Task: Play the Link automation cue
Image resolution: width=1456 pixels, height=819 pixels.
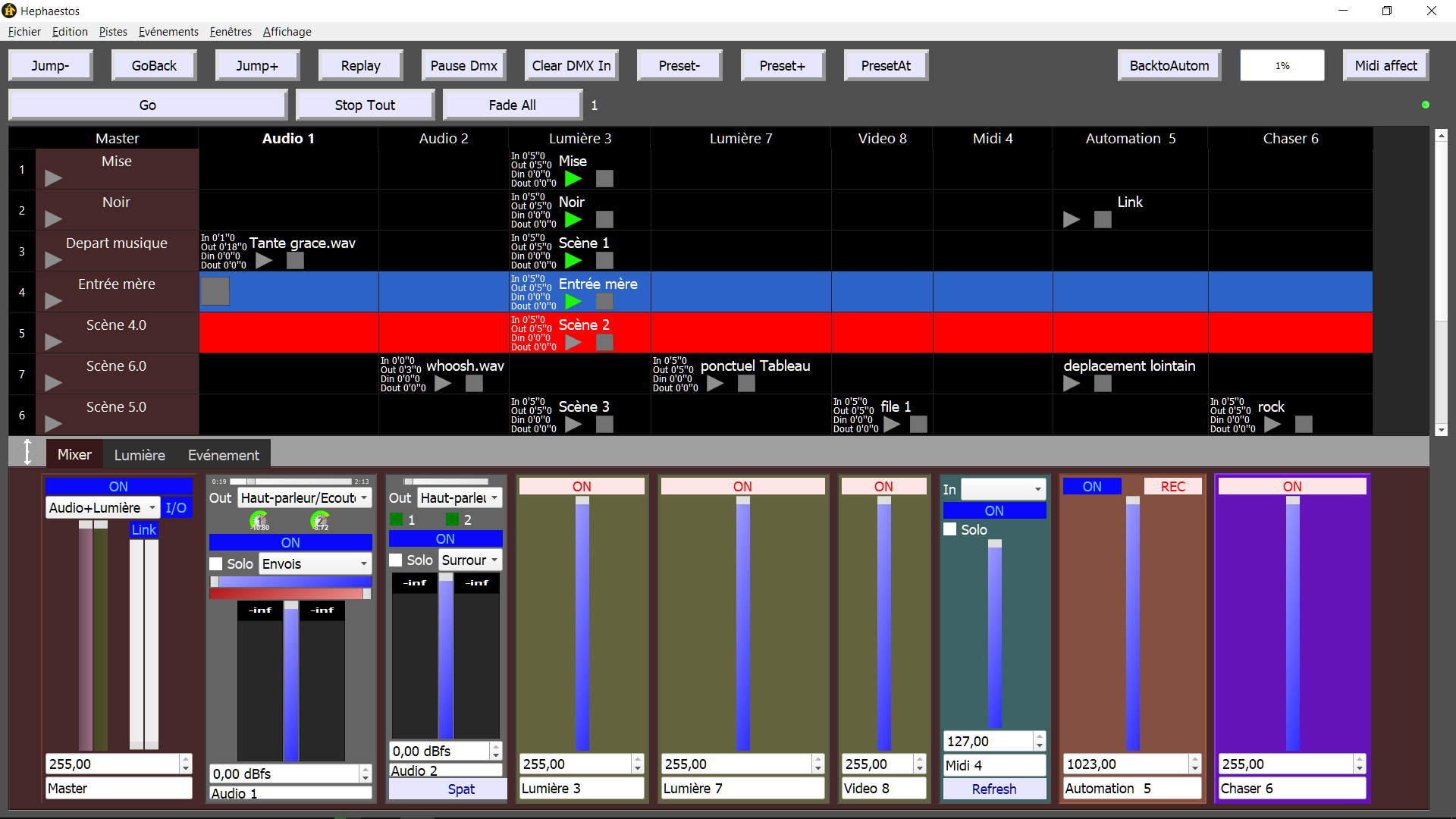Action: point(1071,220)
